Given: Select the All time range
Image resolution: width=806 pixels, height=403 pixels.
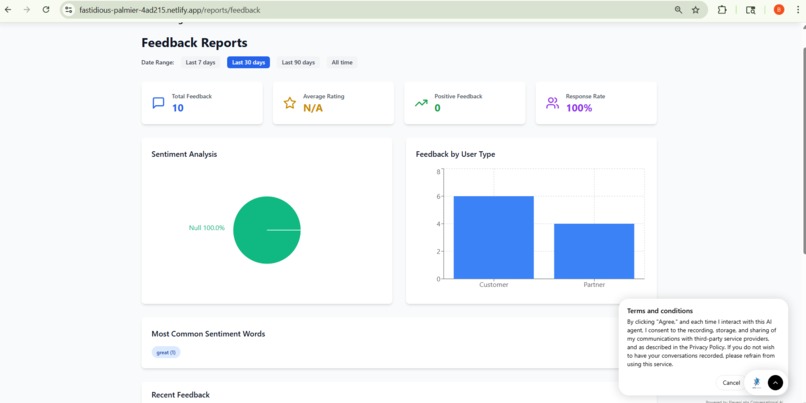Looking at the screenshot, I should click(342, 62).
